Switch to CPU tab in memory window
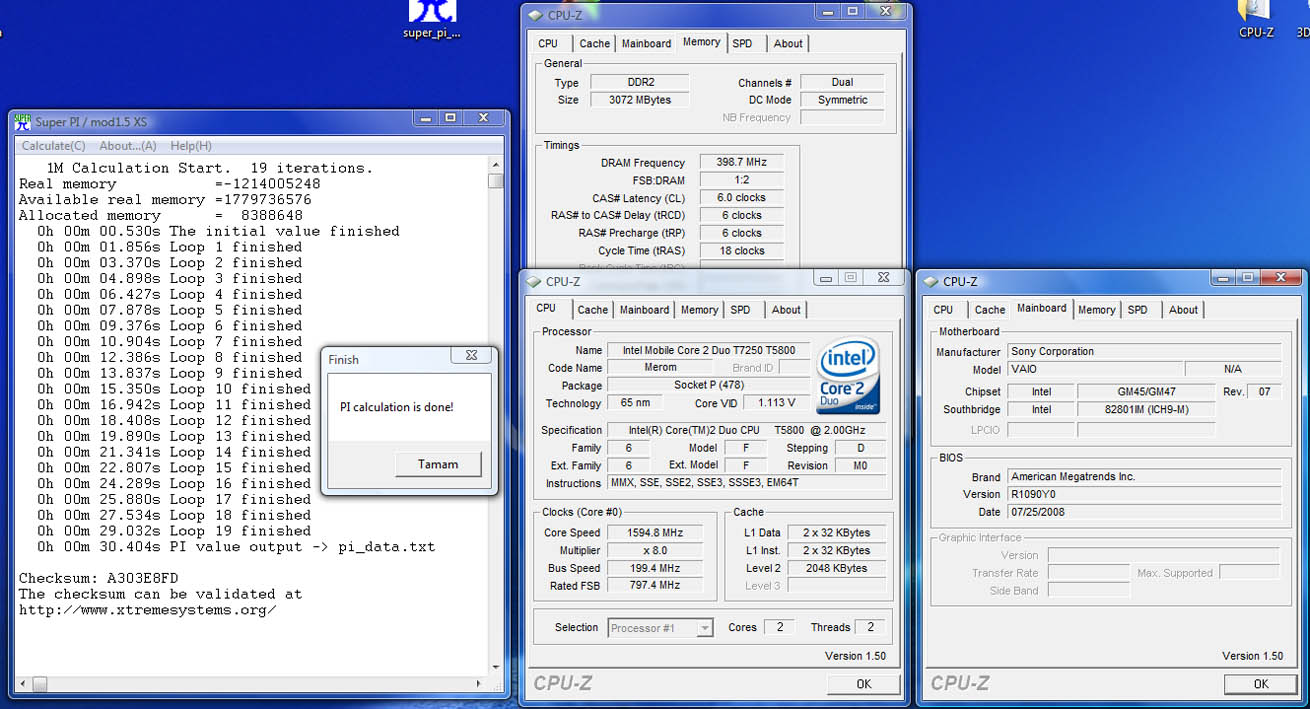Viewport: 1310px width, 709px height. (548, 43)
